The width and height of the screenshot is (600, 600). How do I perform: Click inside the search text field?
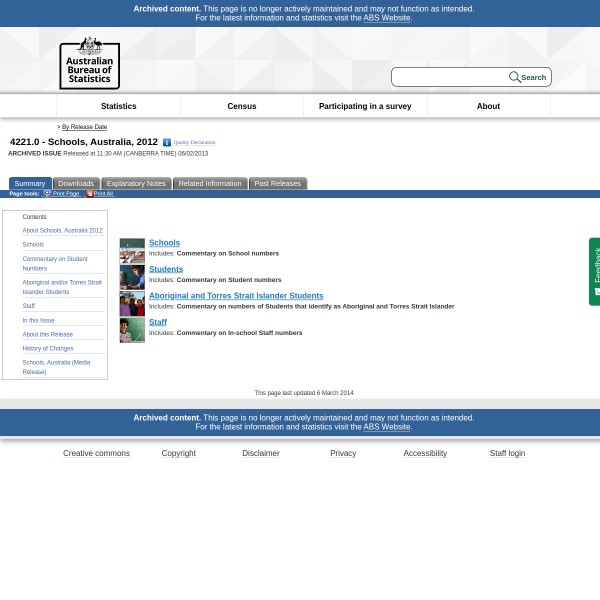[450, 77]
